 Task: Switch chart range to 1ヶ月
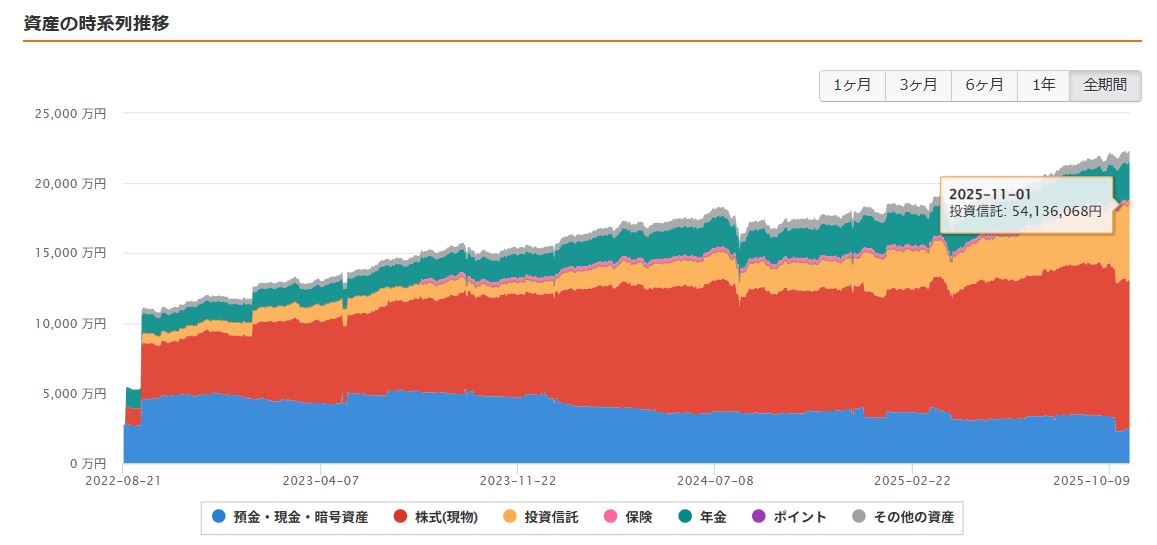[x=852, y=86]
